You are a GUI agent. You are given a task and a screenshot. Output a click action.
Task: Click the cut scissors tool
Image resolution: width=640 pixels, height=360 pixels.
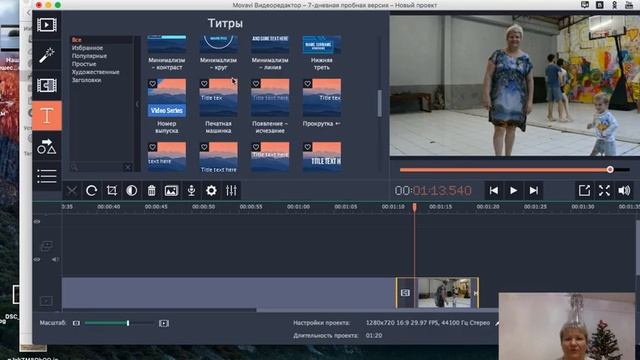(x=72, y=191)
